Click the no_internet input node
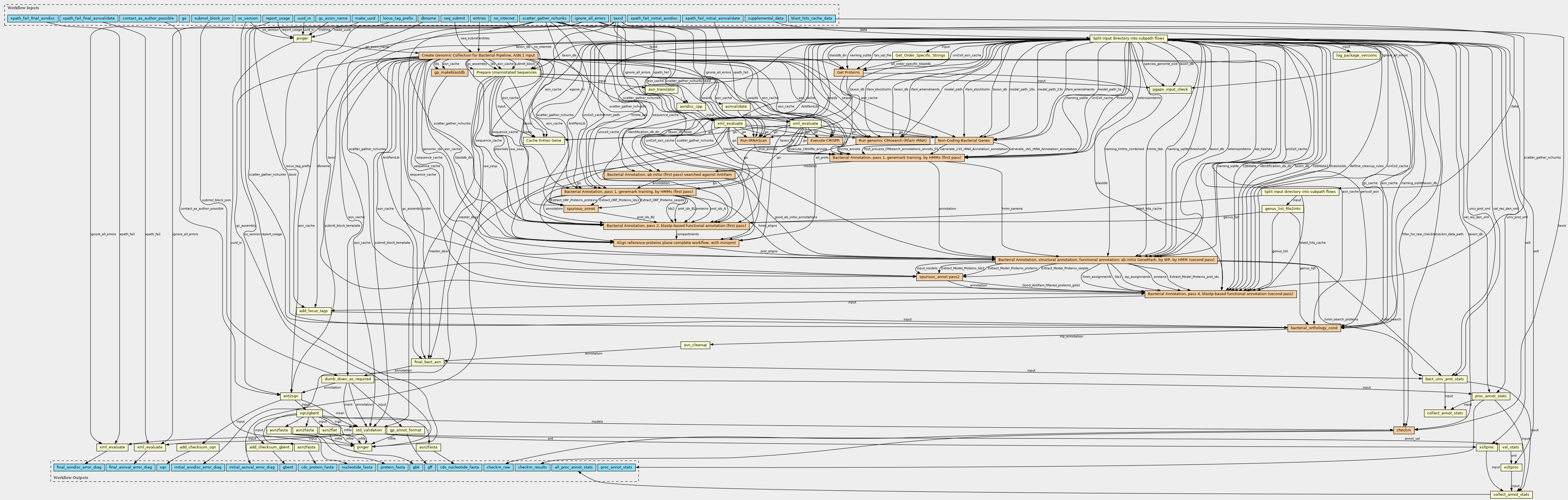The image size is (1568, 500). [x=504, y=18]
